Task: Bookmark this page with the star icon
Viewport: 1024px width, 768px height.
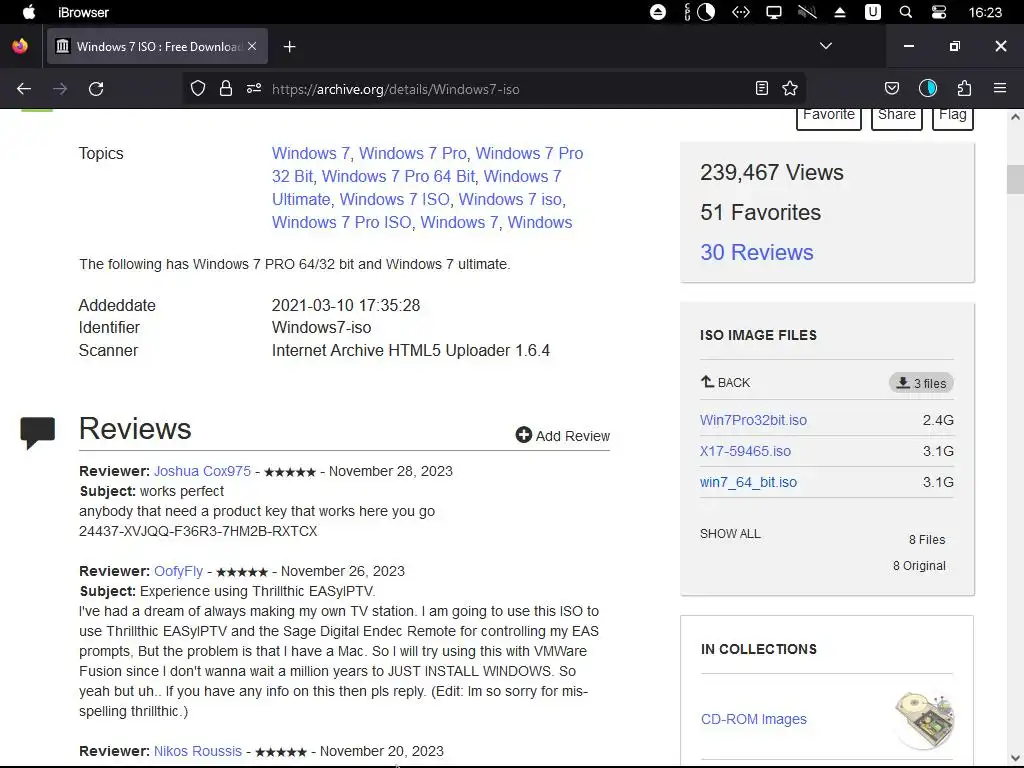Action: [x=790, y=88]
